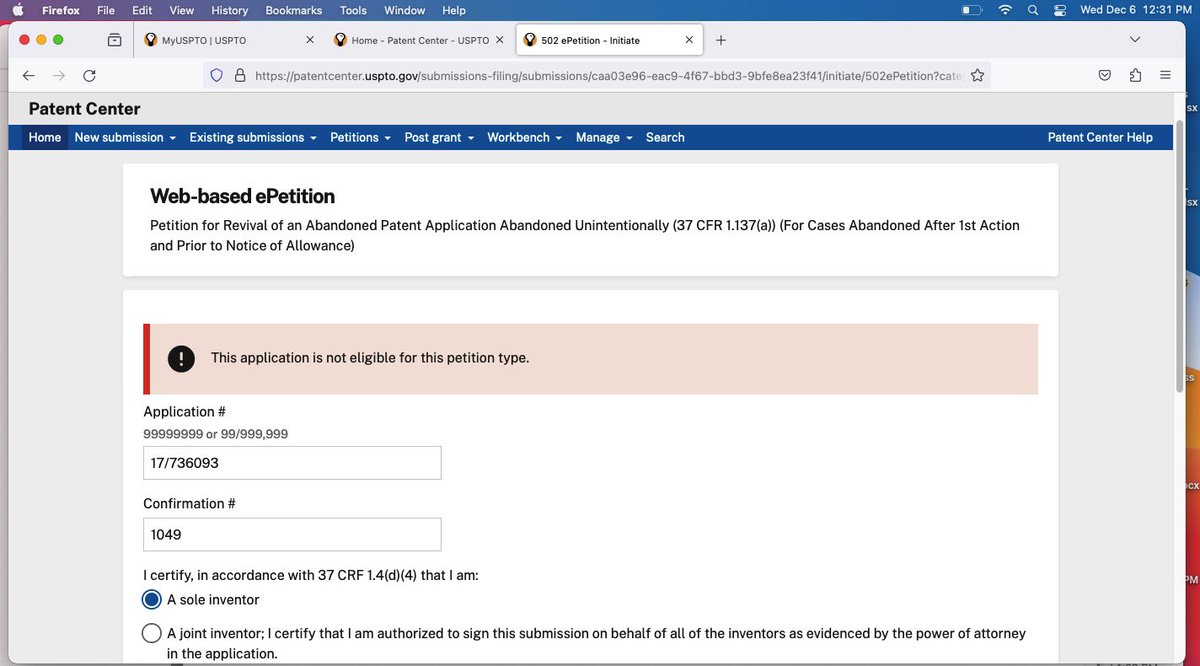Screen dimensions: 1200x666
Task: Click the 'Web-based ePetition' heading
Action: 242,196
